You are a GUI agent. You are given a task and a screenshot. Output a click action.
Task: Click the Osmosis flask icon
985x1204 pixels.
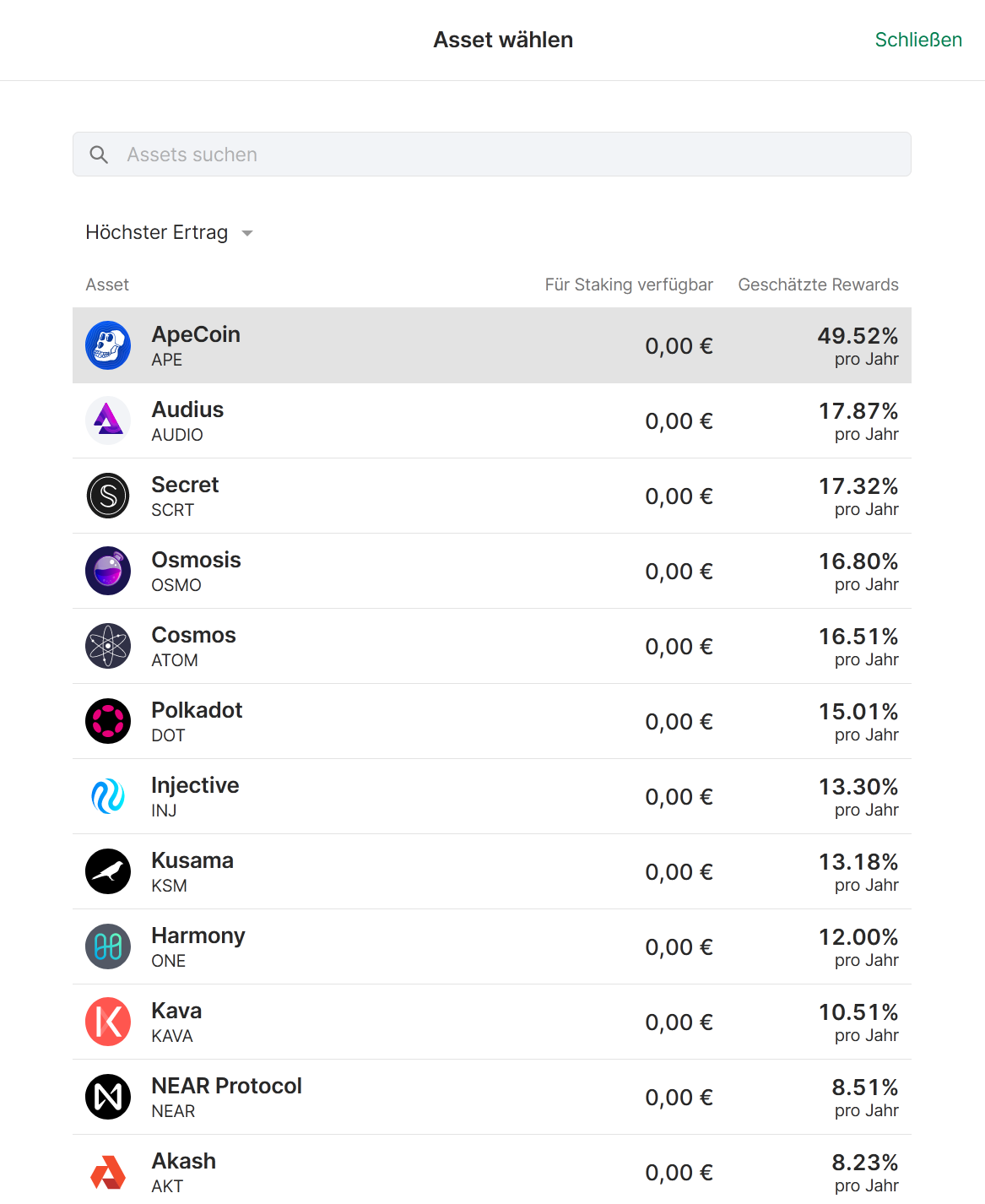point(108,571)
